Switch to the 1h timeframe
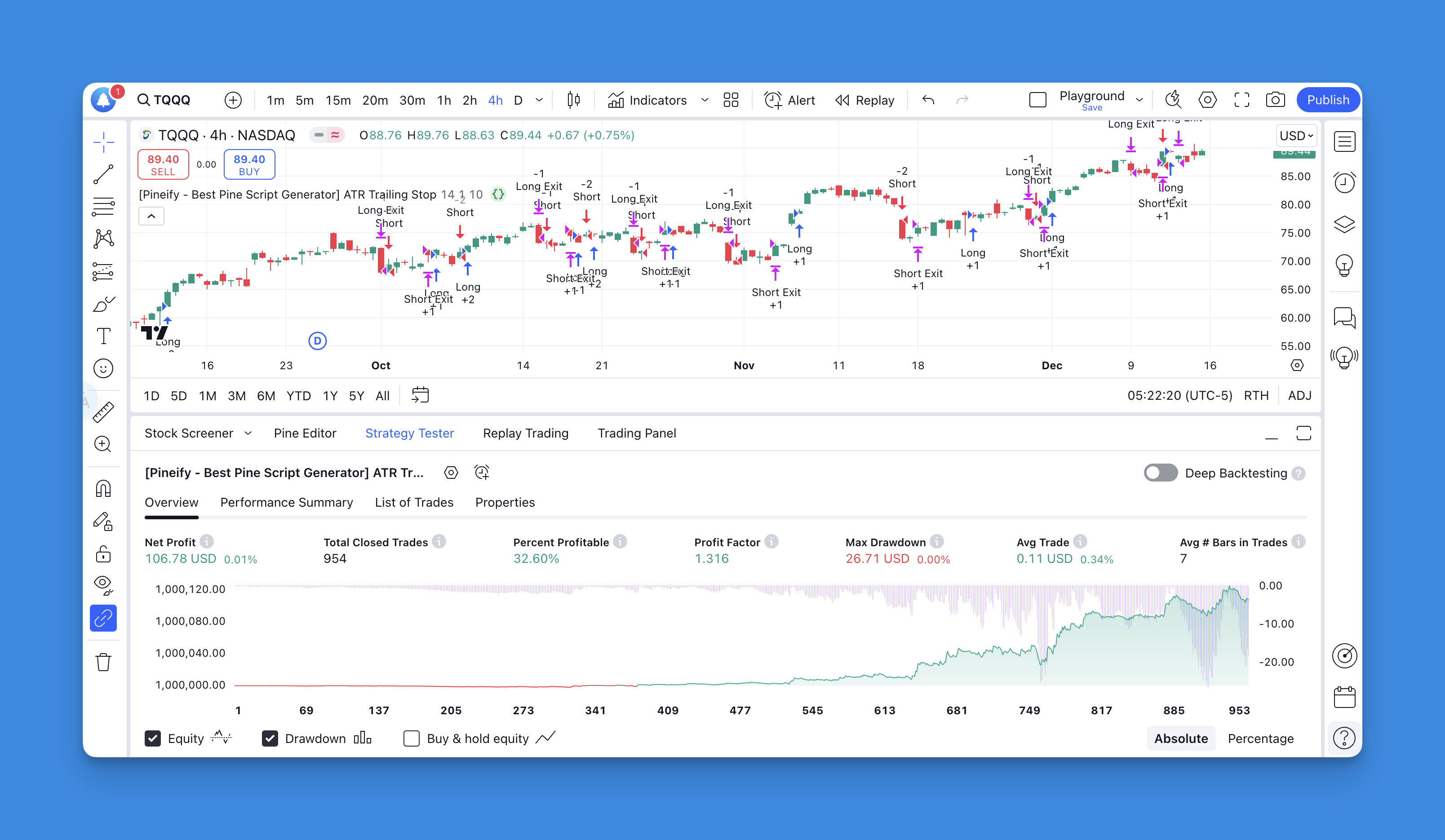The height and width of the screenshot is (840, 1445). click(x=444, y=100)
